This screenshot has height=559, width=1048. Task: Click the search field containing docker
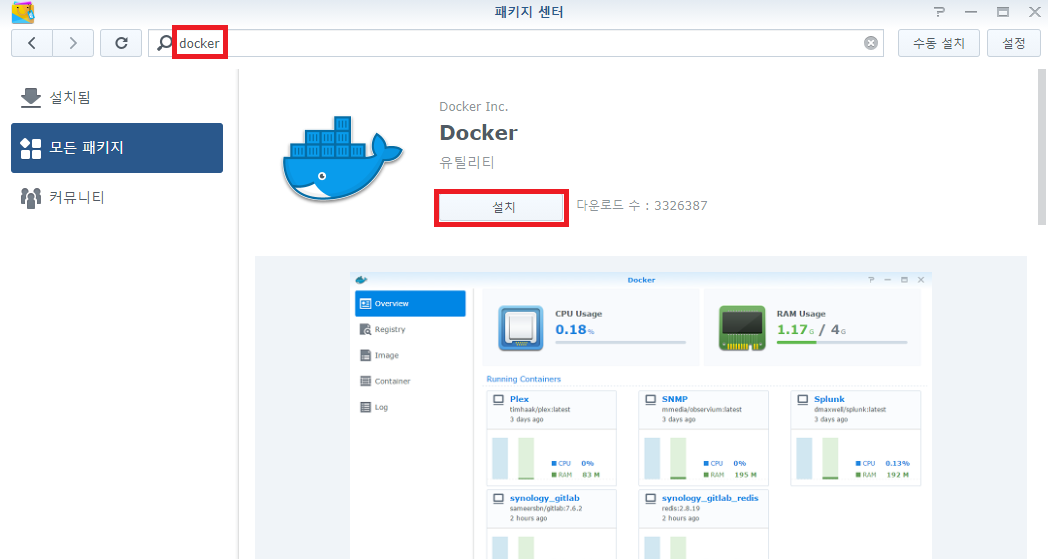tap(515, 43)
